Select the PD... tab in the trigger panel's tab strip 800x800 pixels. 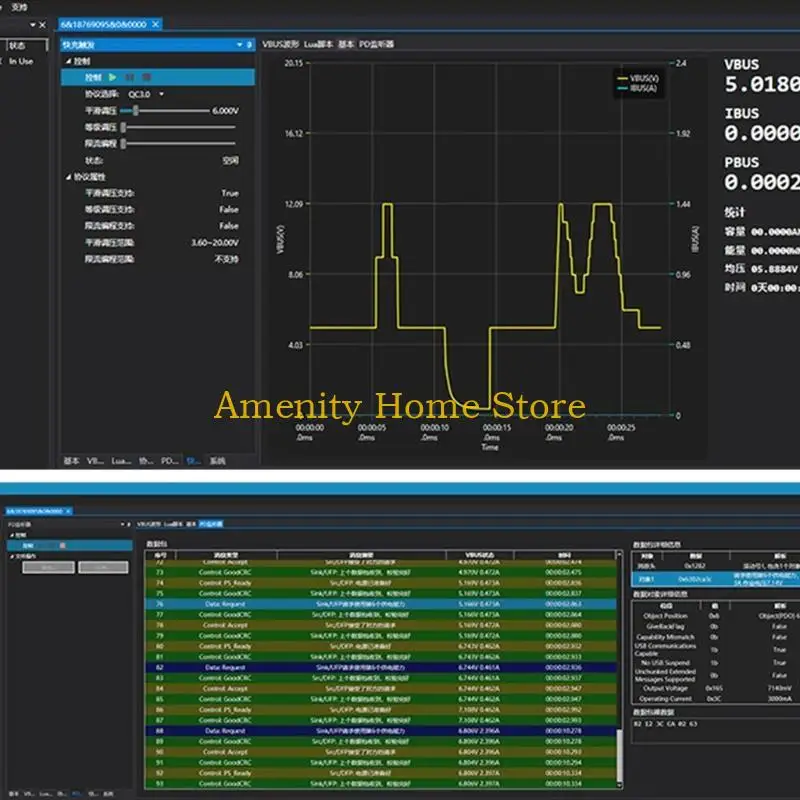[170, 461]
